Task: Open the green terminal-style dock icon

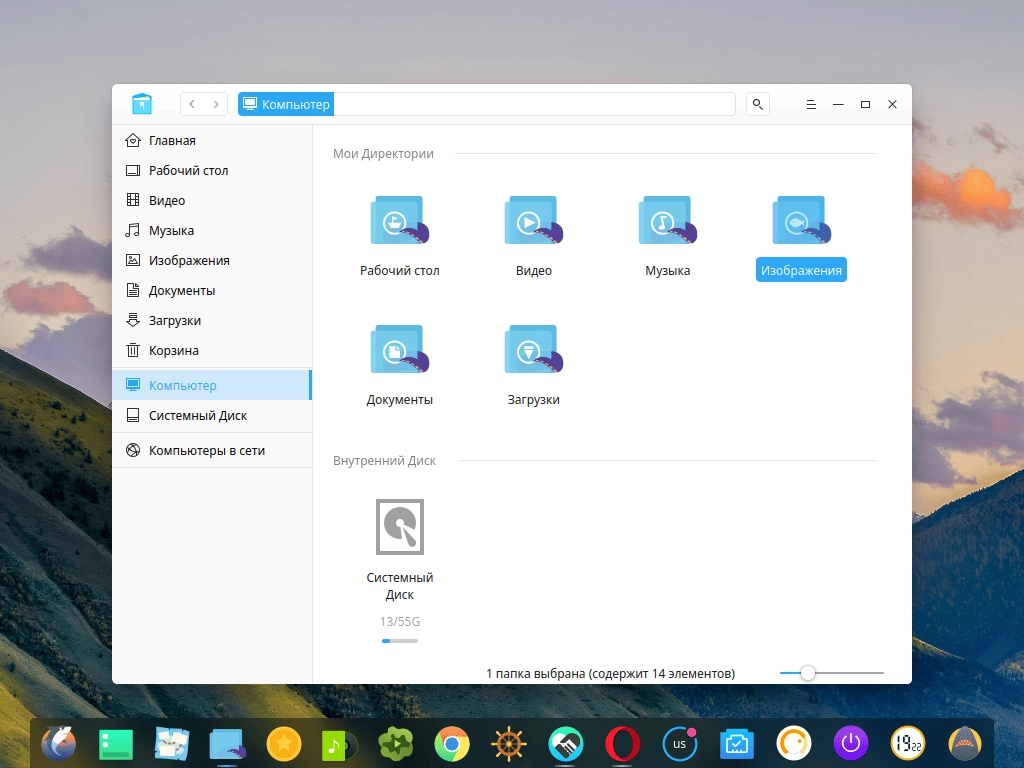Action: (x=116, y=744)
